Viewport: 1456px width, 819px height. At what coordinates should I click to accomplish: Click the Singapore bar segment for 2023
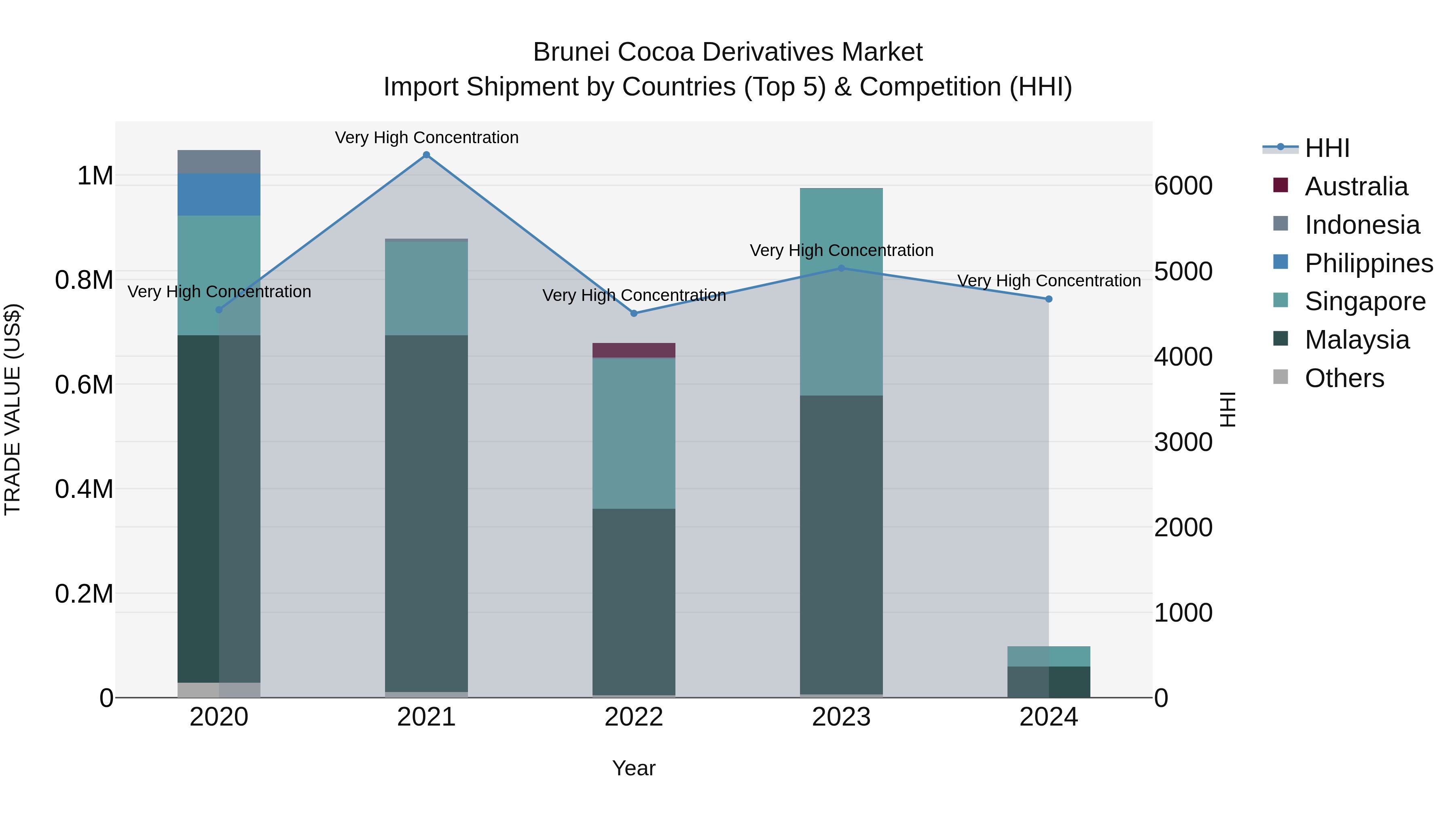841,292
